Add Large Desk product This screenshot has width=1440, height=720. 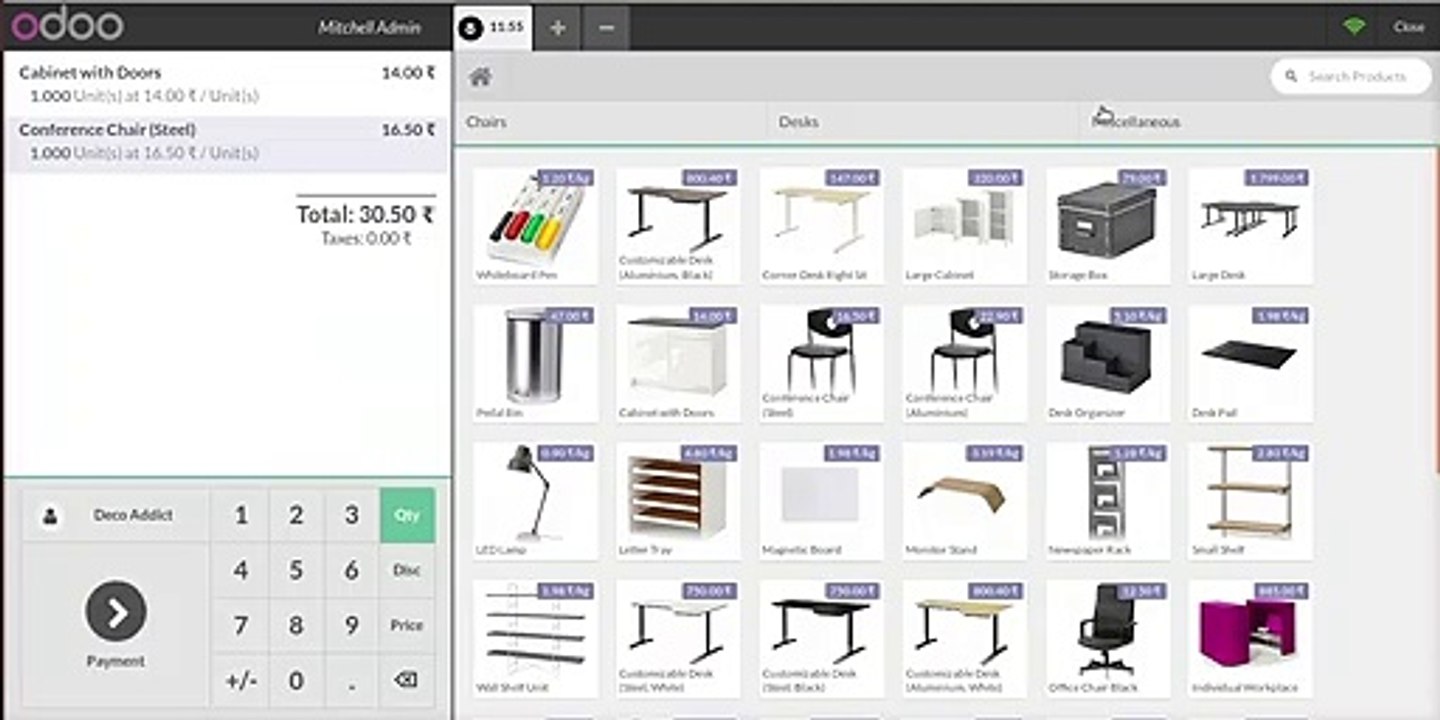(x=1251, y=226)
